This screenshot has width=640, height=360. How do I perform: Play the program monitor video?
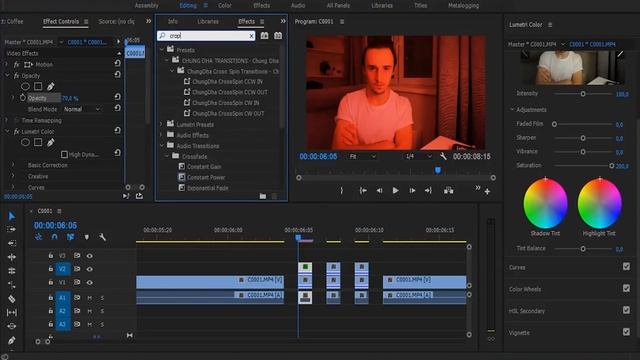pyautogui.click(x=395, y=191)
